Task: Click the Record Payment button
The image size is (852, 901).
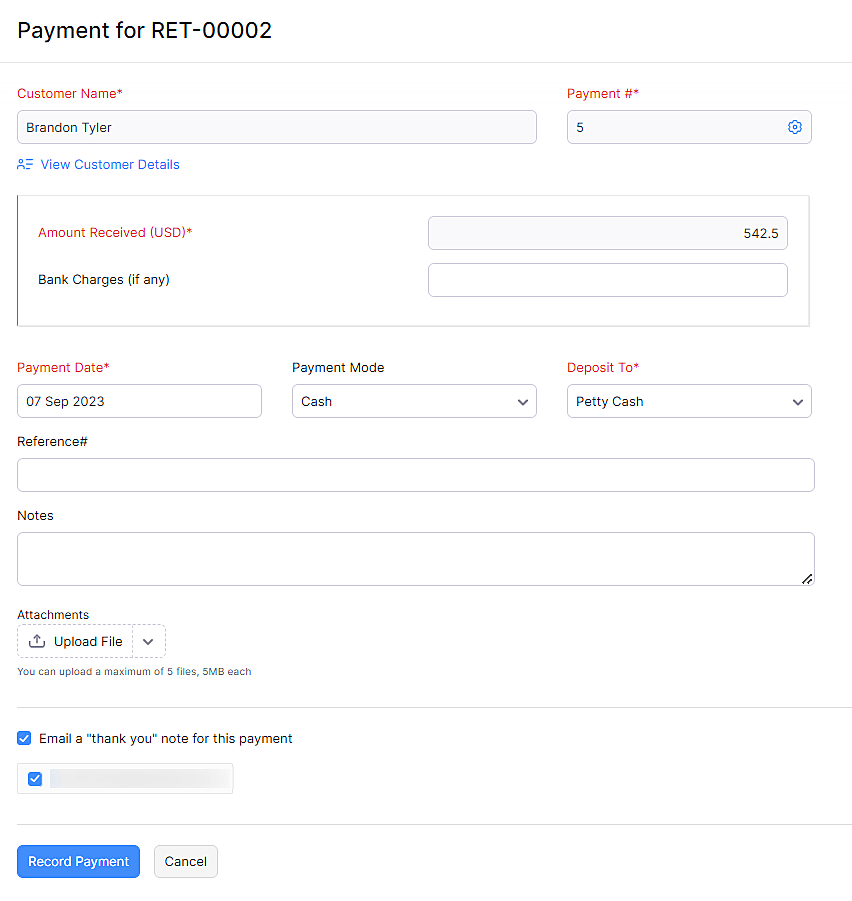Action: [x=78, y=861]
